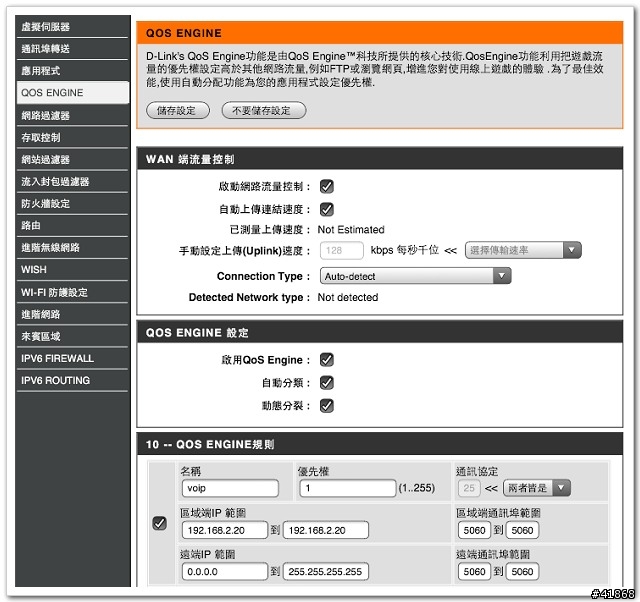Open IPV6 FIREWALL in the sidebar
640x602 pixels.
pos(72,358)
